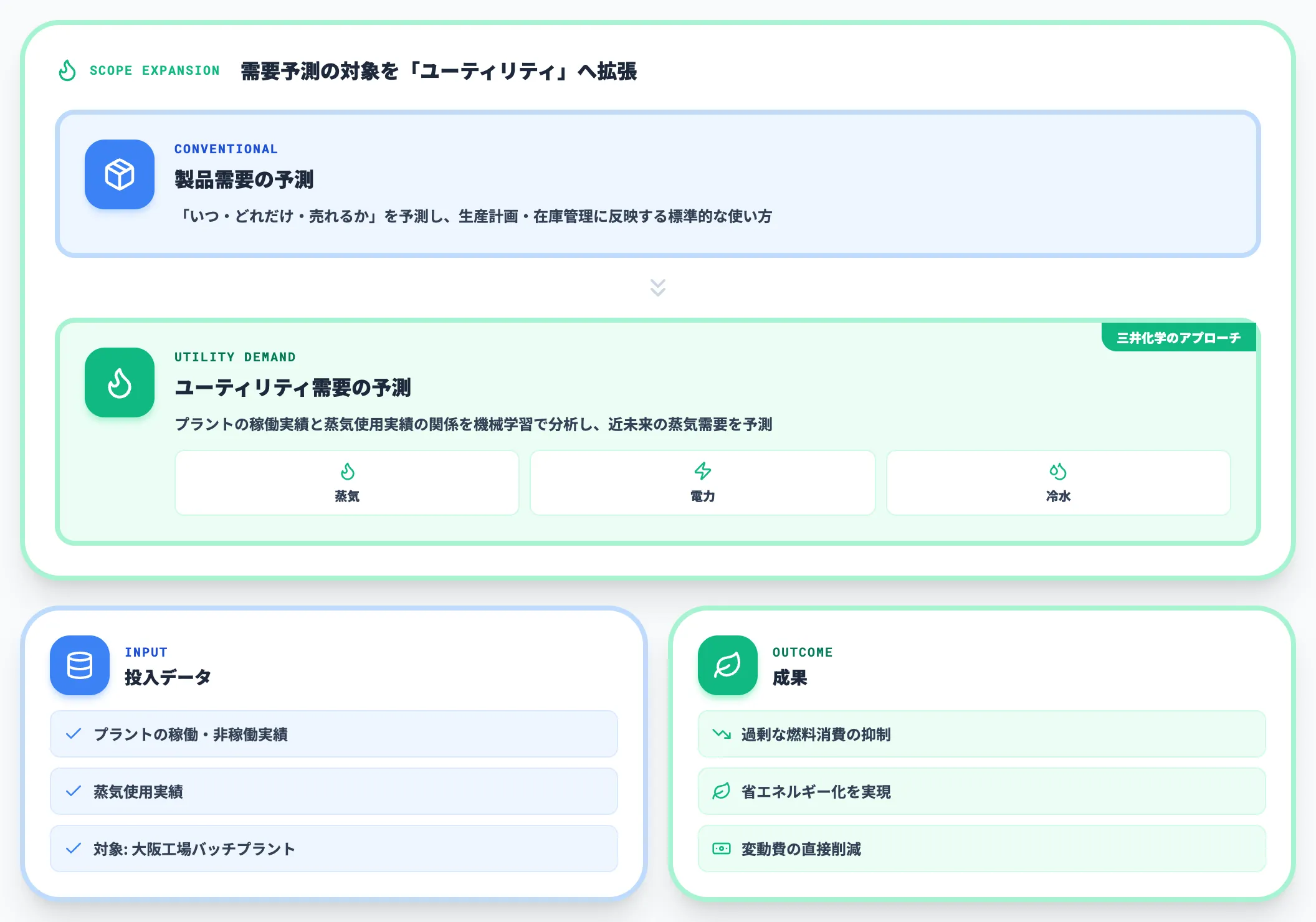Click the checkmark beside 対象: 大阪工場バッチプラント
Viewport: 1316px width, 922px height.
tap(74, 848)
